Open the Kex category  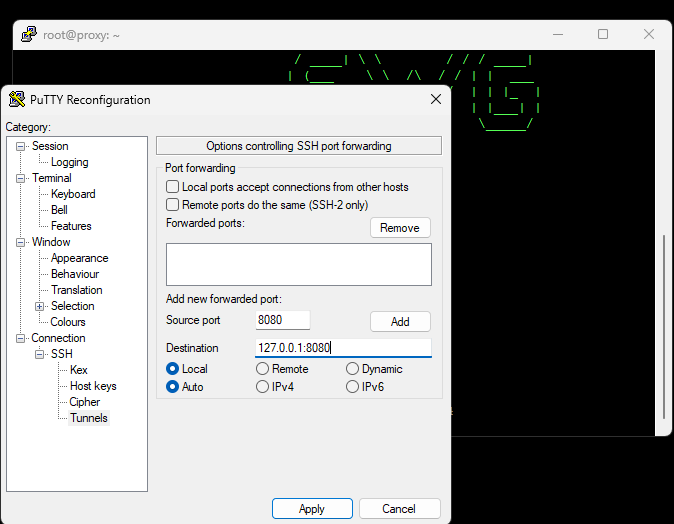79,370
